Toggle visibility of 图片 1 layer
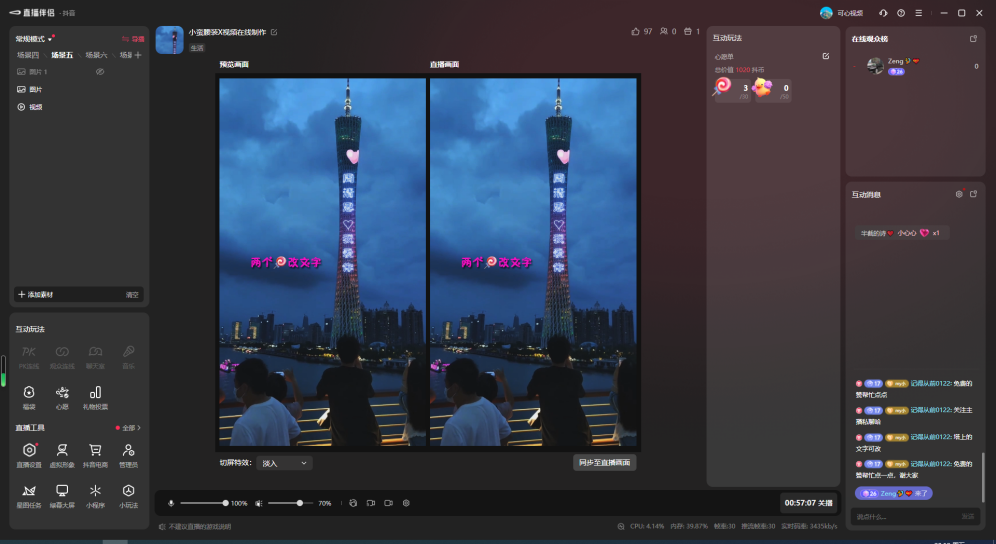 [x=100, y=72]
